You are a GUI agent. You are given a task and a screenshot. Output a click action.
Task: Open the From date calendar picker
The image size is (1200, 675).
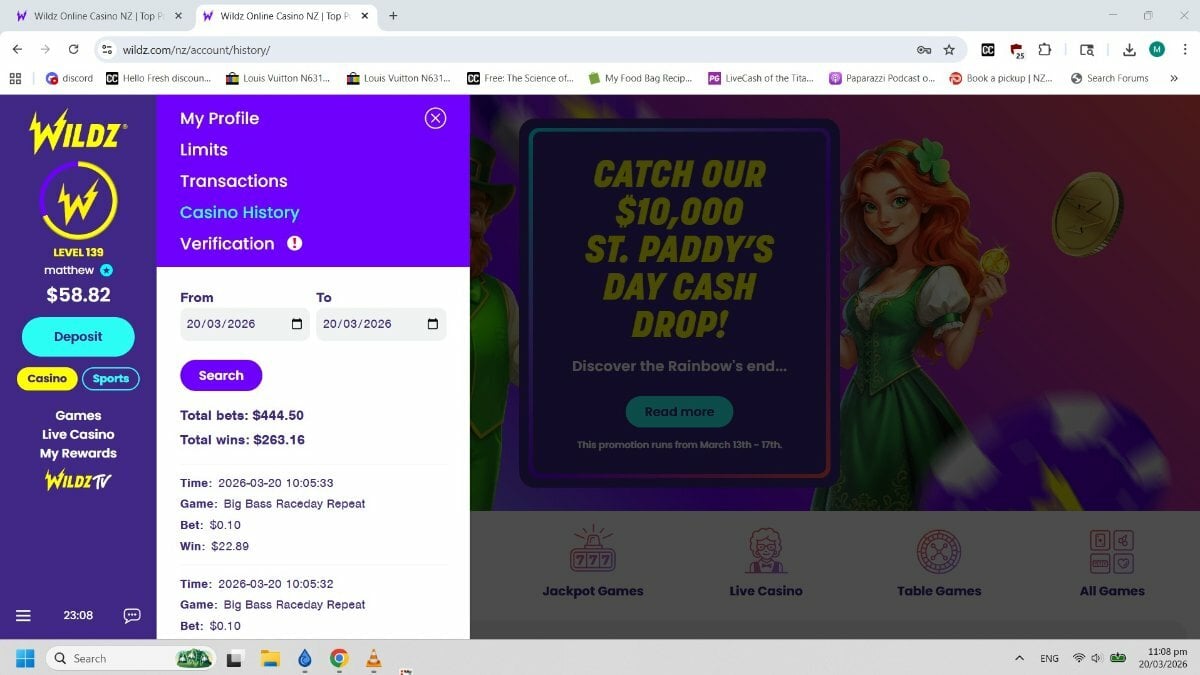tap(297, 324)
